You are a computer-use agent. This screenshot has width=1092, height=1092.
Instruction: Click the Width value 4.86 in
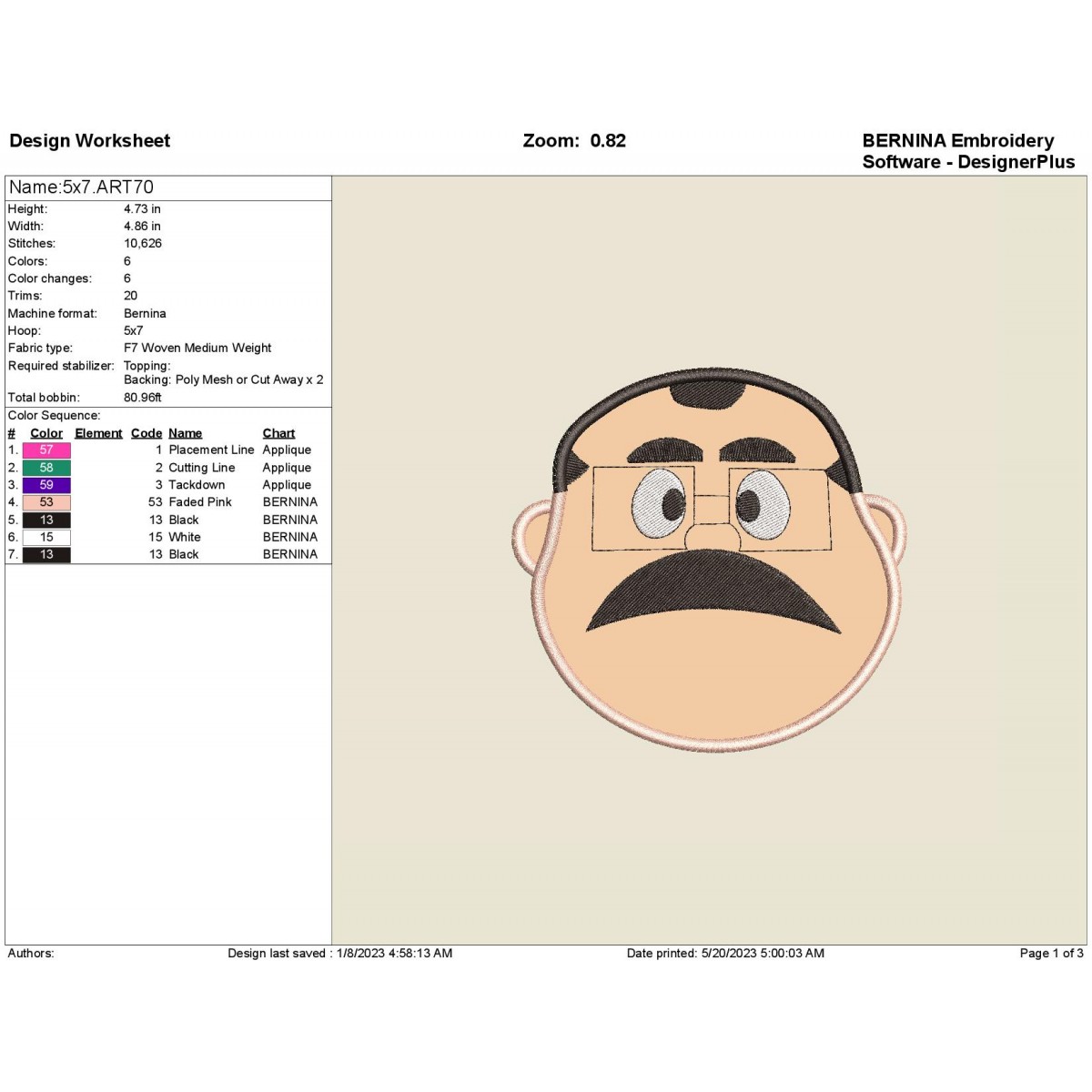[x=142, y=226]
